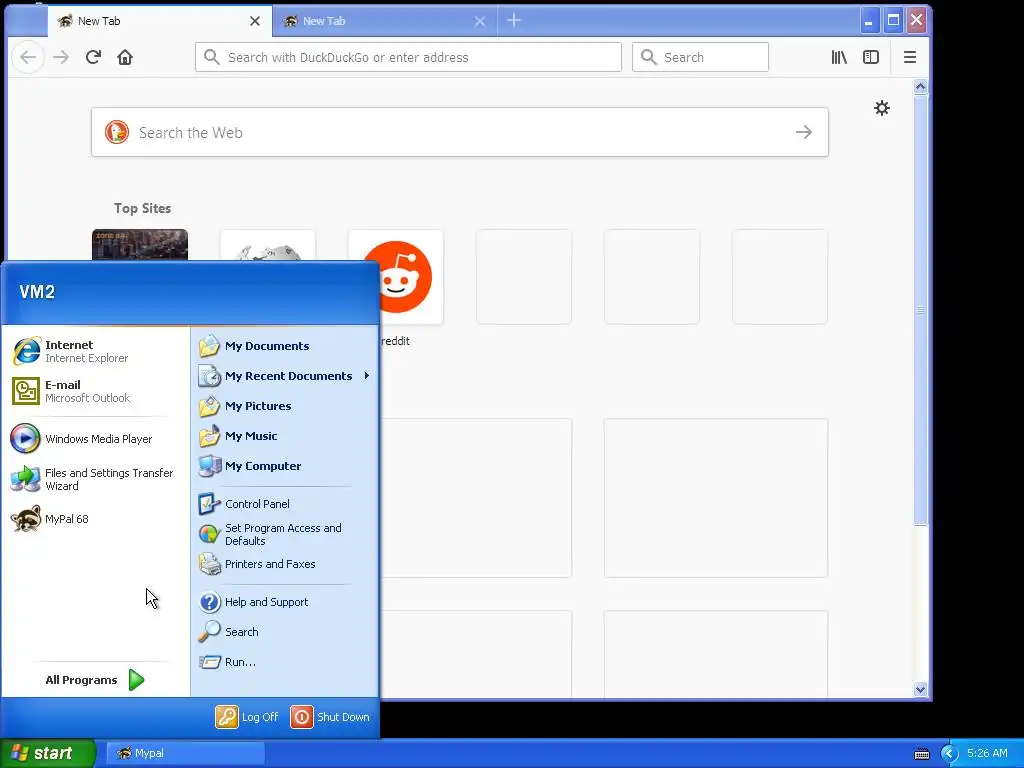The height and width of the screenshot is (768, 1024).
Task: Open My Pictures folder
Action: (285, 406)
